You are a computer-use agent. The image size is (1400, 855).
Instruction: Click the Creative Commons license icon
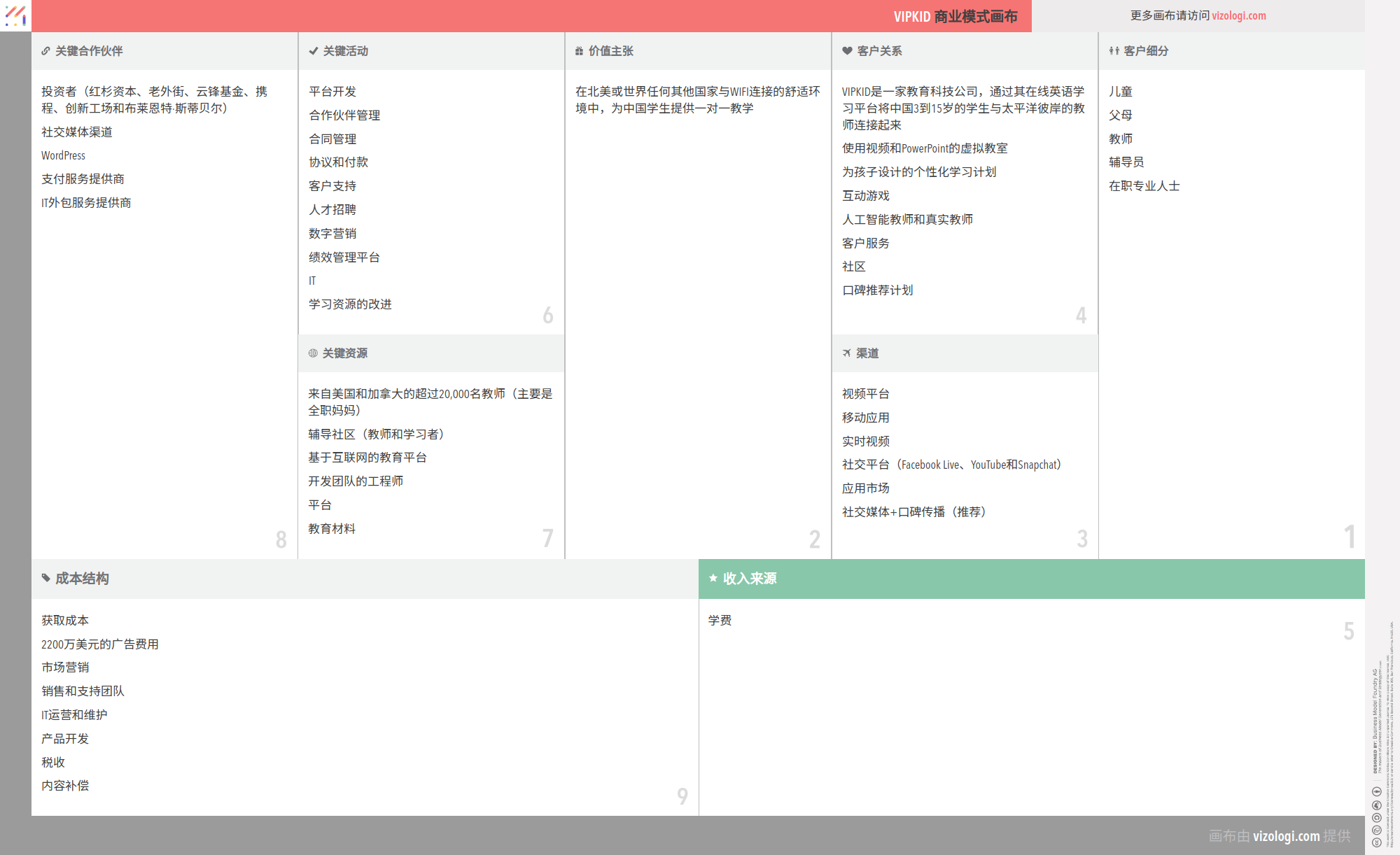(1376, 842)
